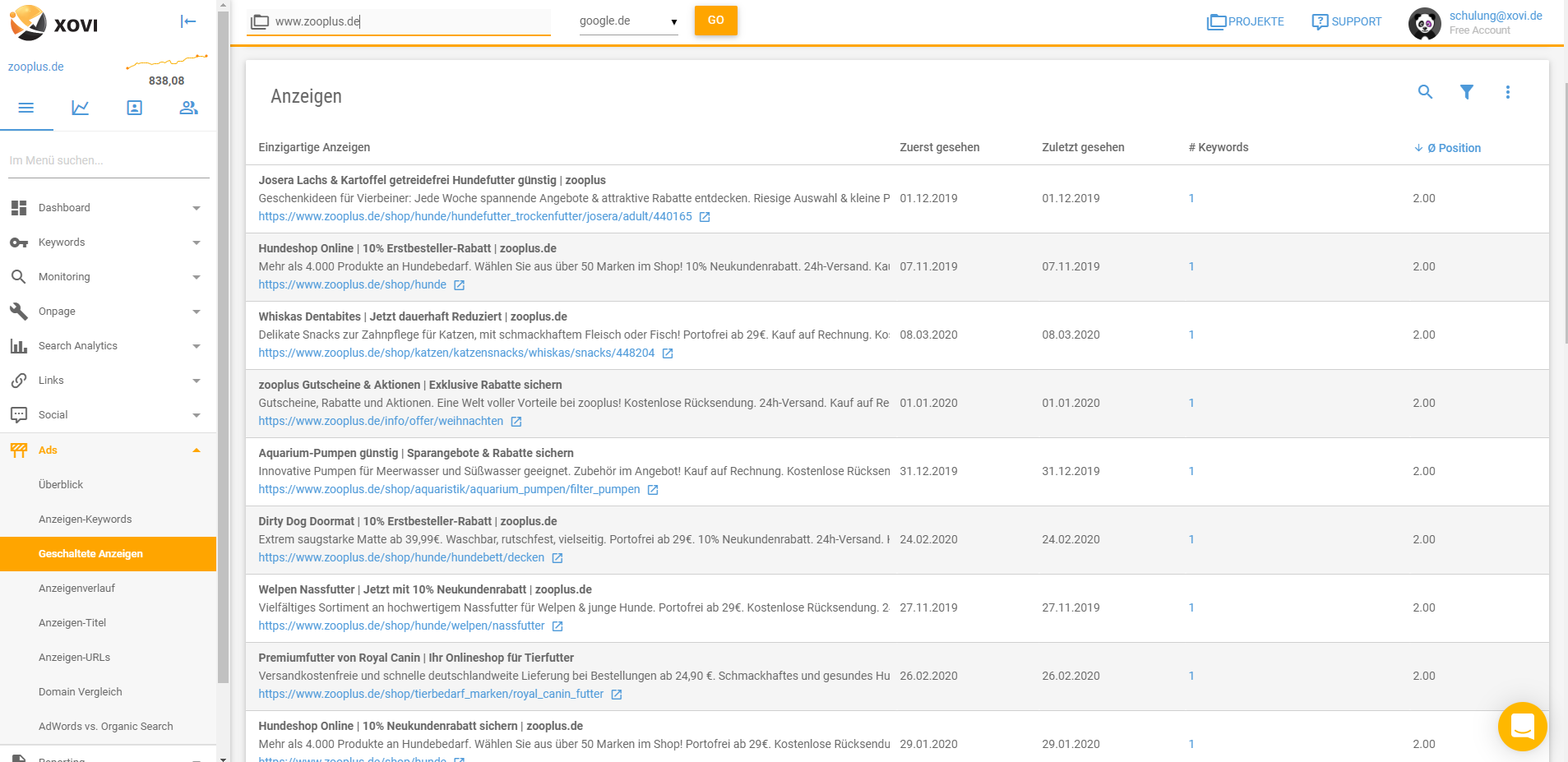Open the josera/adult/440165 ad URL
The height and width of the screenshot is (762, 1568).
(475, 216)
